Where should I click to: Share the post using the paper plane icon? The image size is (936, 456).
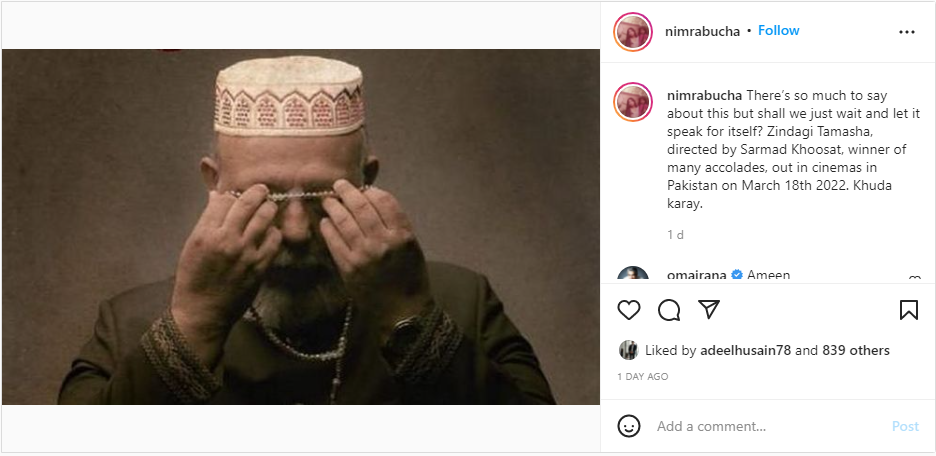click(708, 310)
